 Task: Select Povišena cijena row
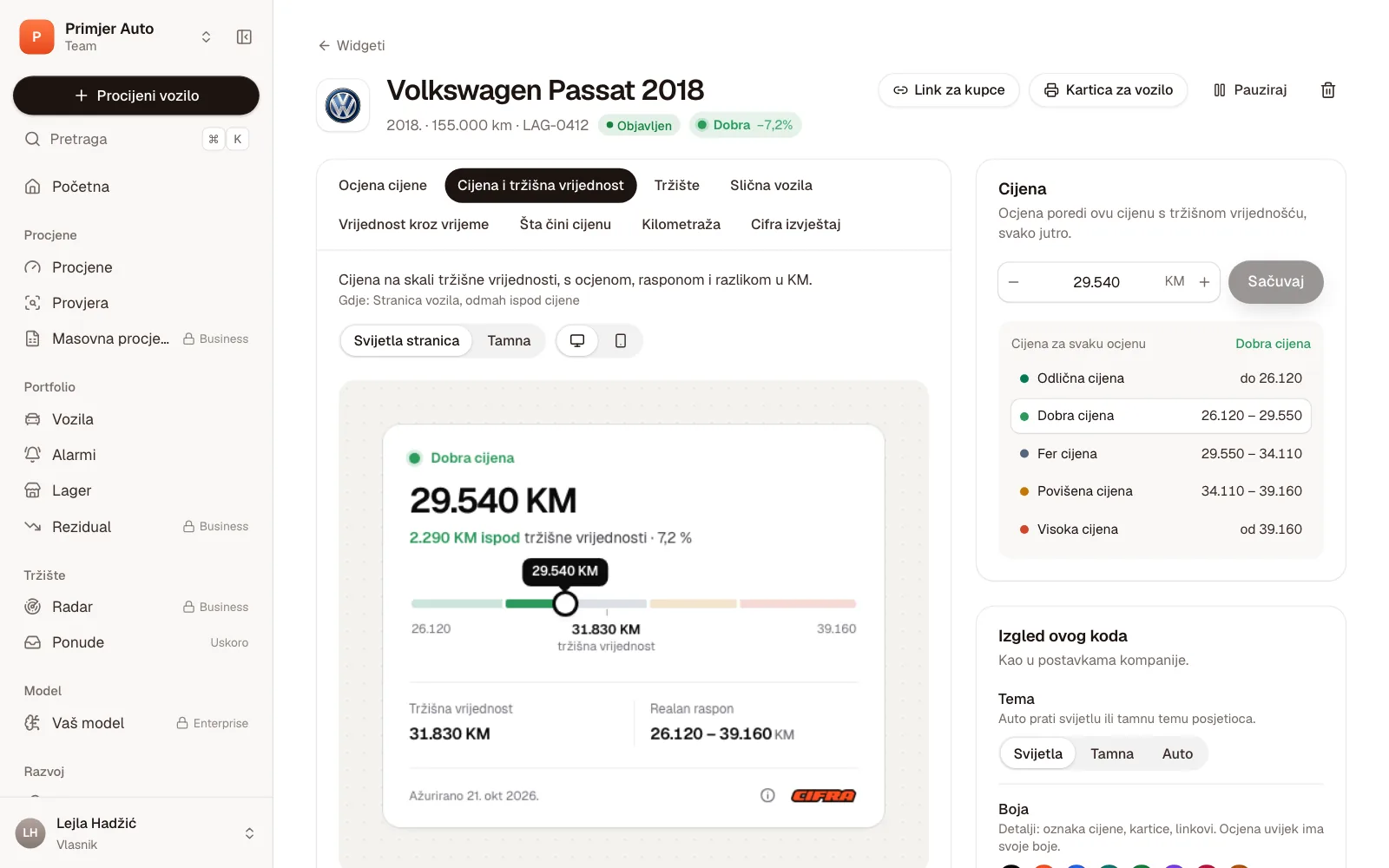click(1161, 491)
